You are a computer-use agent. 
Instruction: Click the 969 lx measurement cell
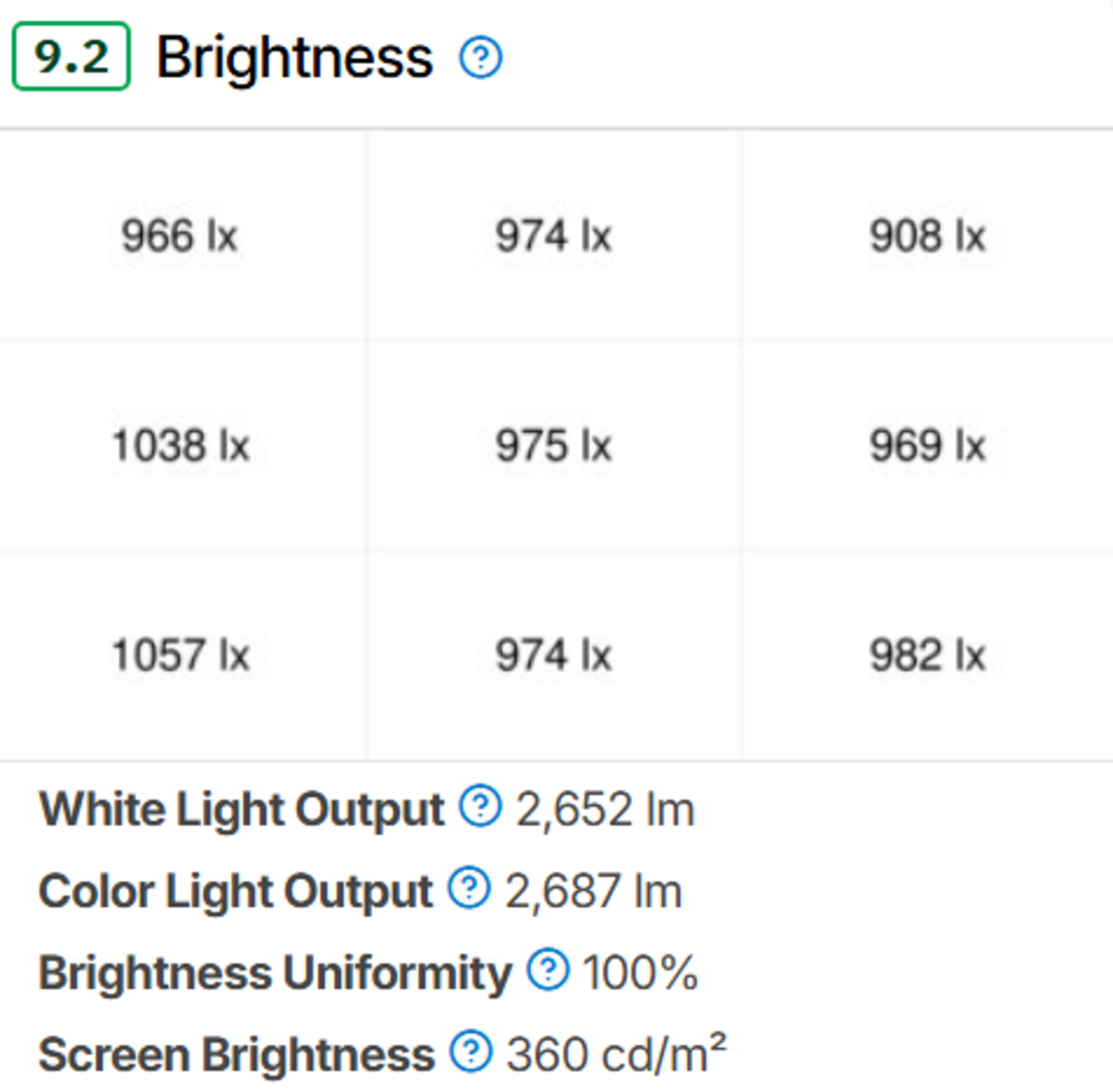[927, 446]
